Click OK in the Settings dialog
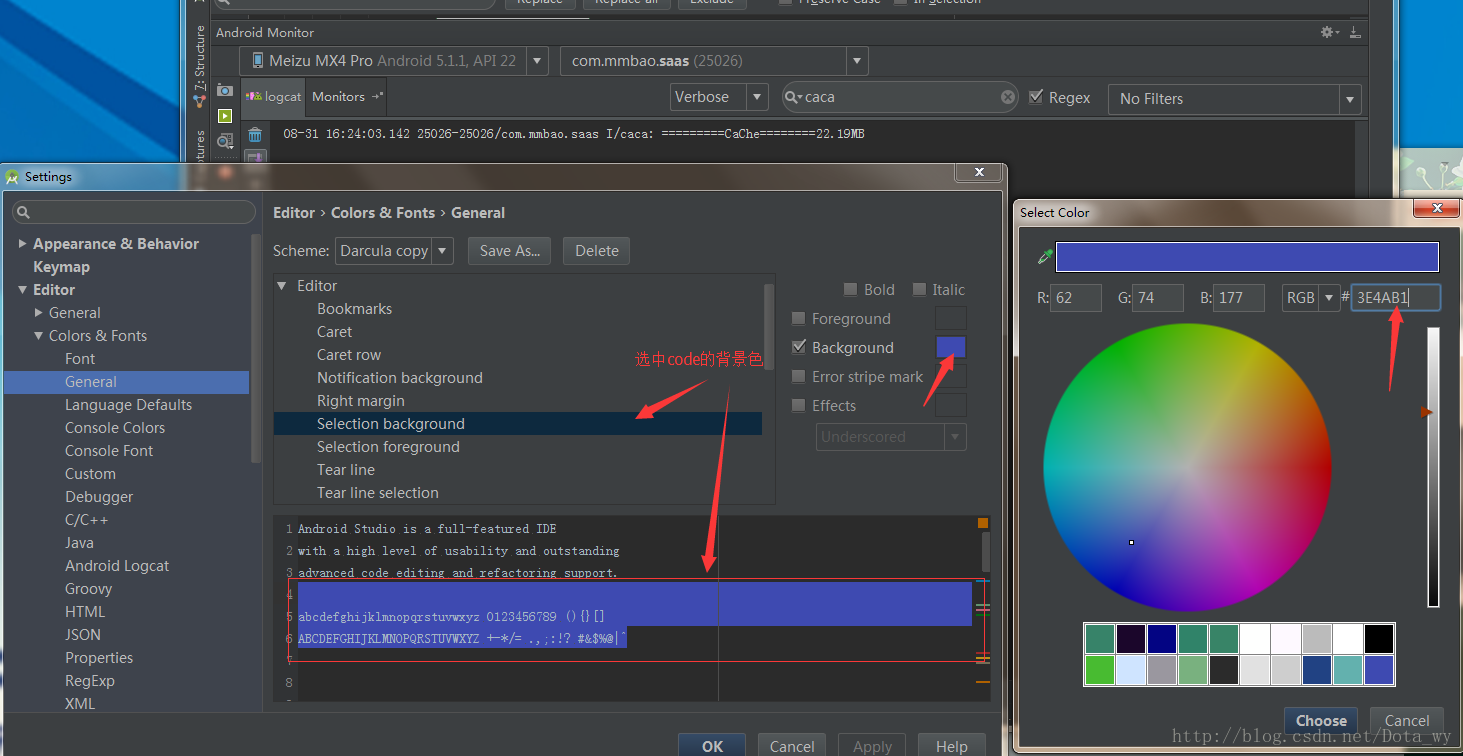Image resolution: width=1463 pixels, height=756 pixels. point(712,746)
